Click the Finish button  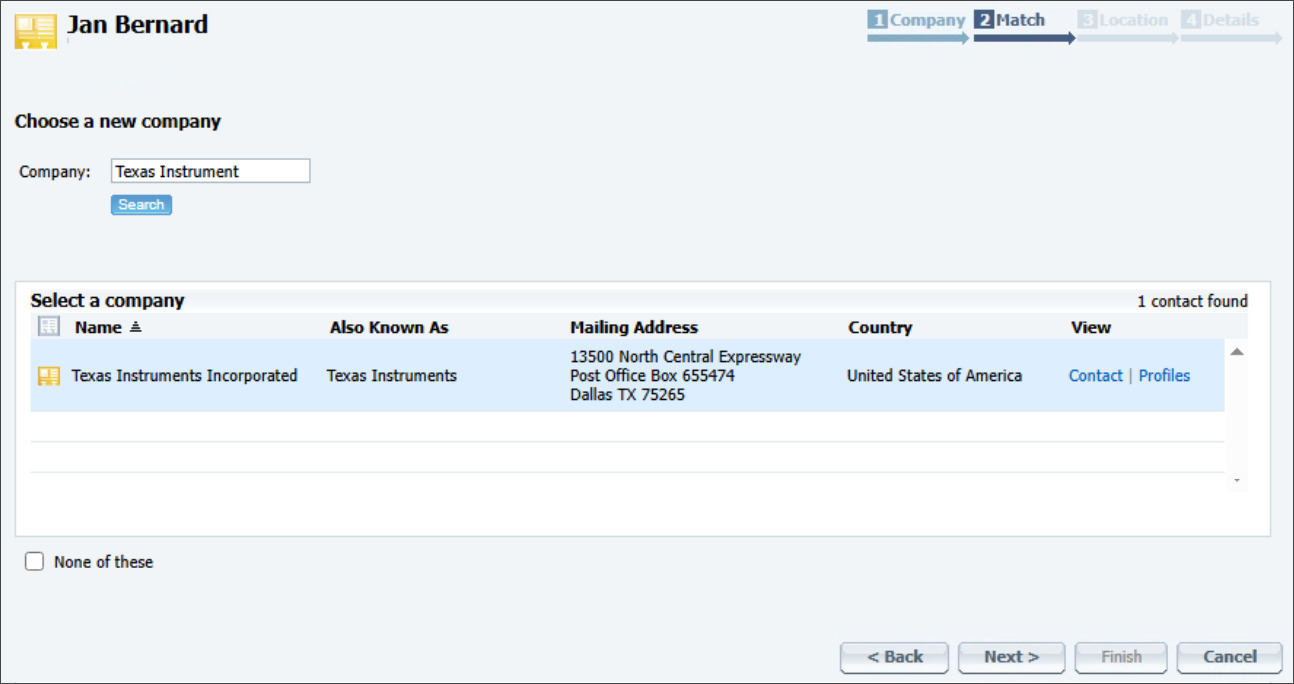click(x=1121, y=657)
